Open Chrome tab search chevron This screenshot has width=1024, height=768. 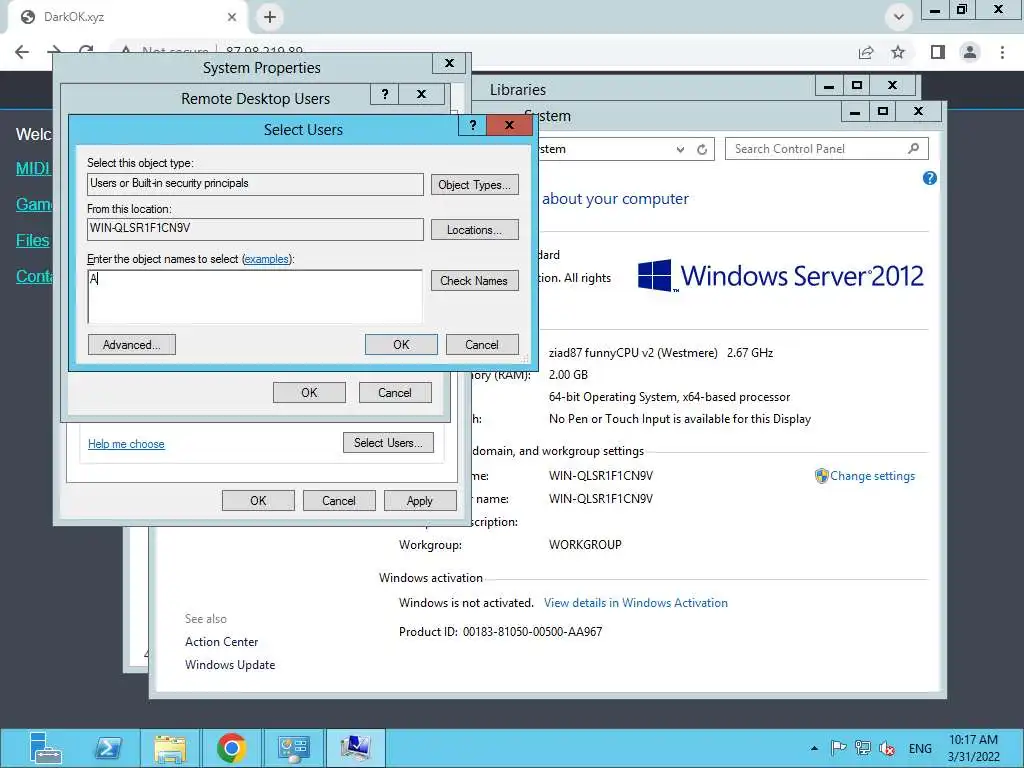[899, 17]
